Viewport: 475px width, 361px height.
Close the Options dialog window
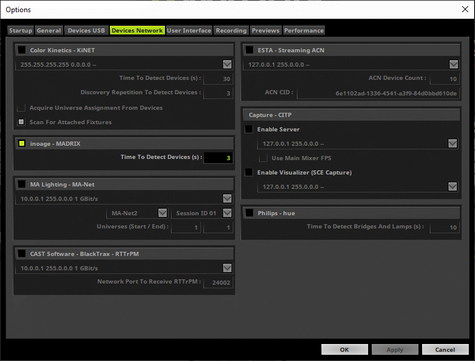pos(465,9)
